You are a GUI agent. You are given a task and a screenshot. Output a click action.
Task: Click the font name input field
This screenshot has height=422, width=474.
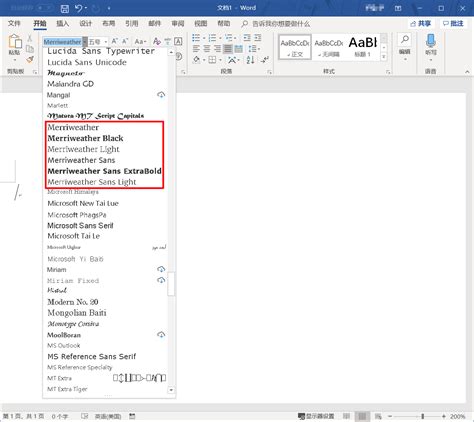click(x=63, y=42)
